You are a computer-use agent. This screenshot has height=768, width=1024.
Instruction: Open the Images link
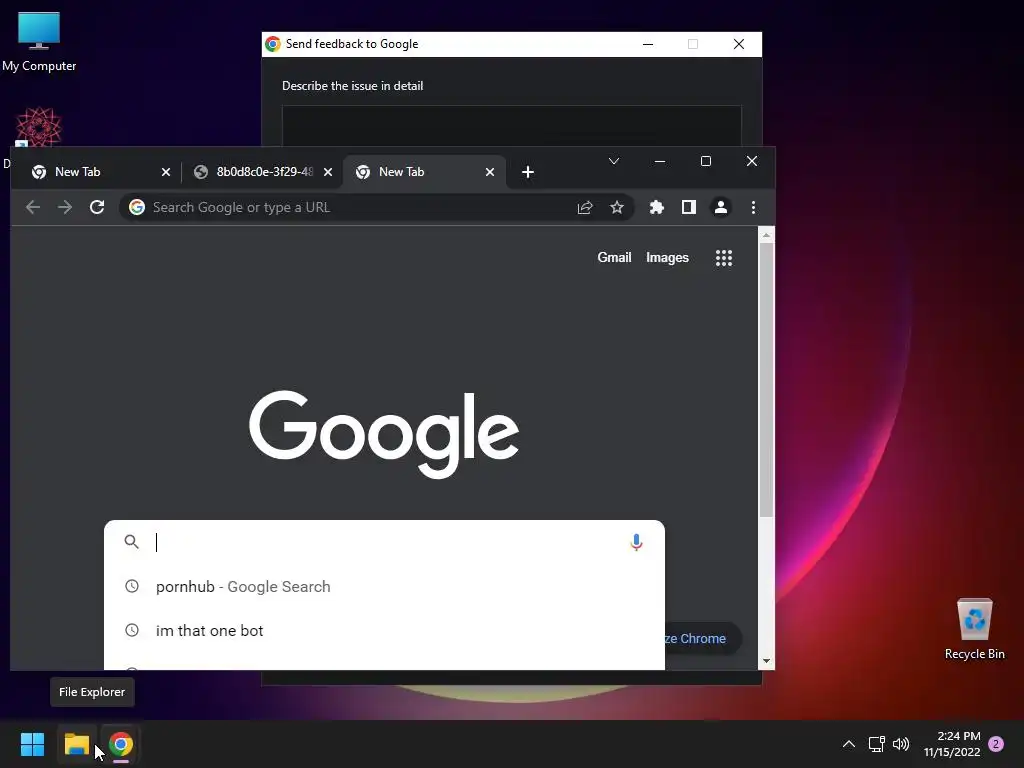(667, 257)
